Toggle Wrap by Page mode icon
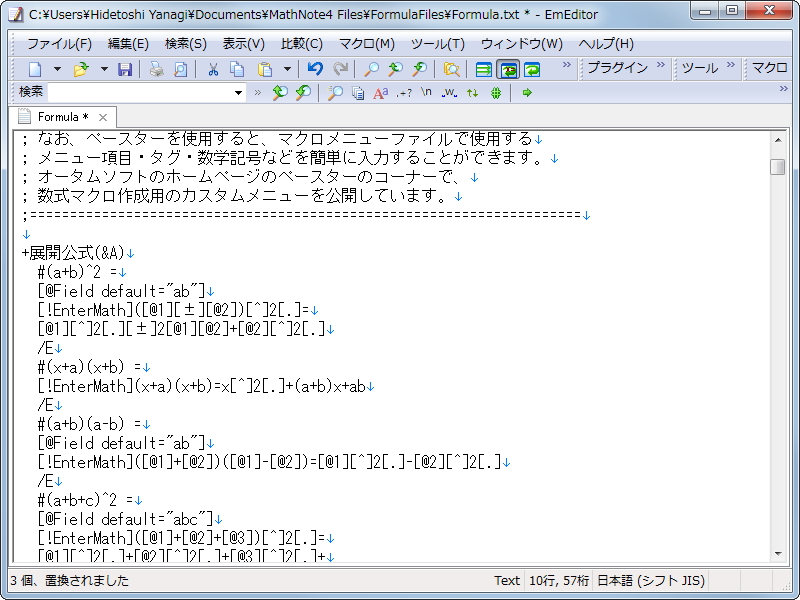This screenshot has height=600, width=800. point(532,69)
